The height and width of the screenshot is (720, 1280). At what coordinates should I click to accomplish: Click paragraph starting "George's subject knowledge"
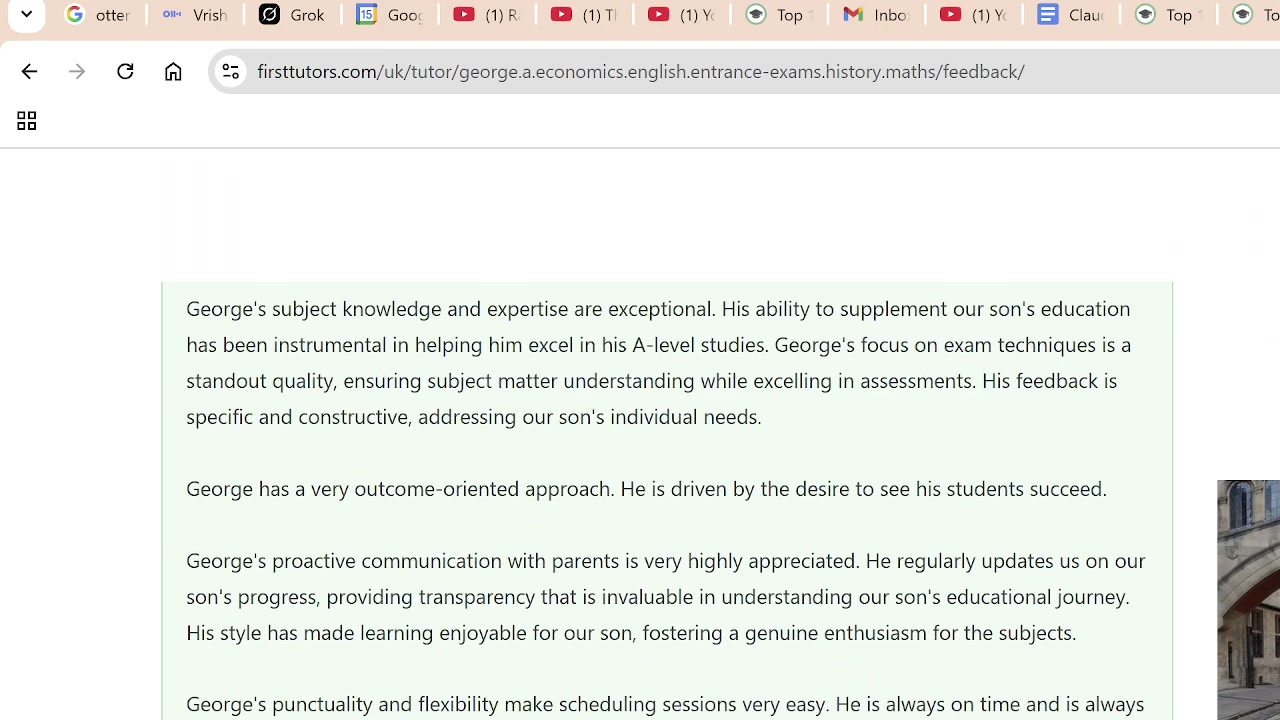660,362
